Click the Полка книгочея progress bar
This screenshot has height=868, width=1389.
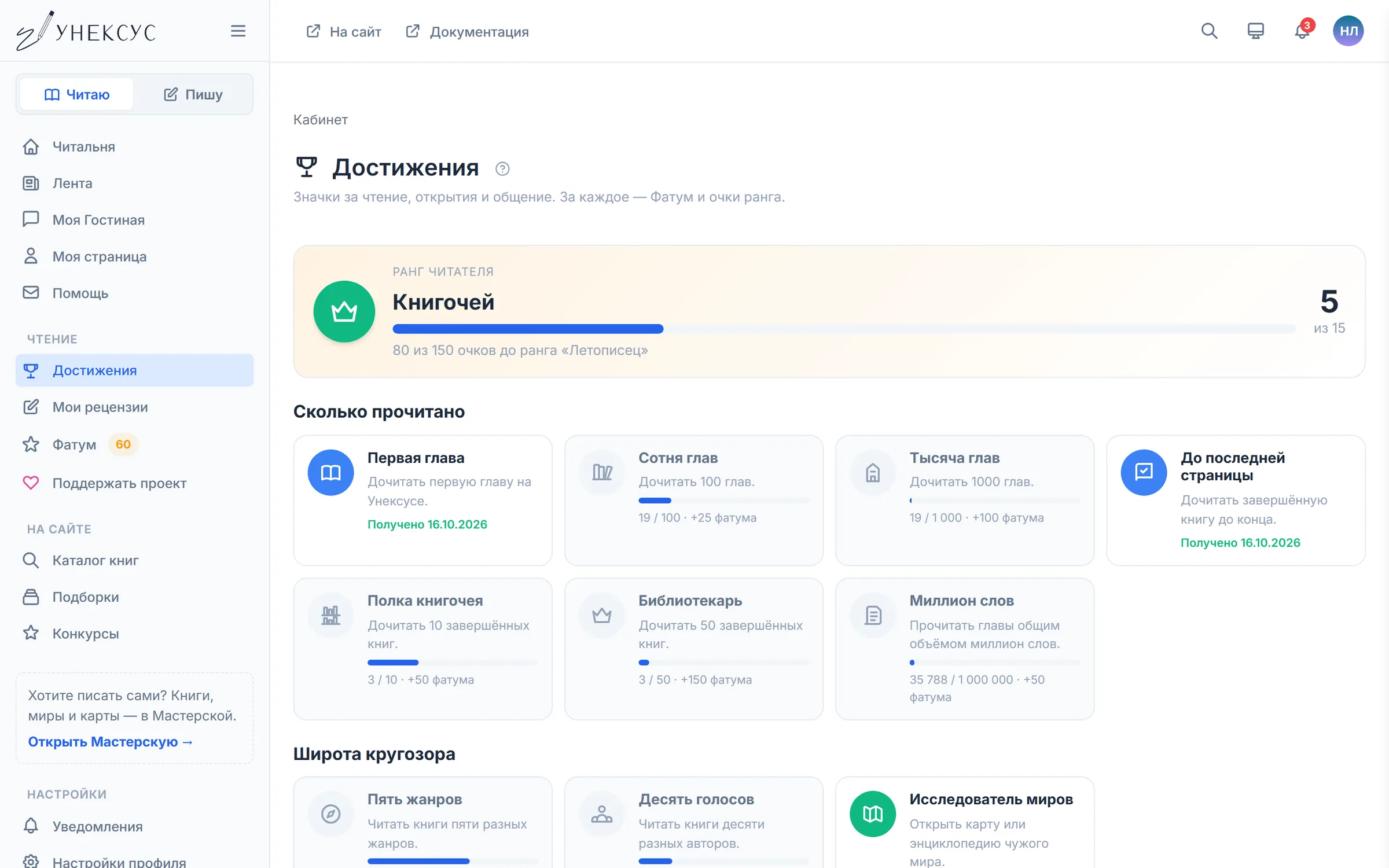pos(453,662)
